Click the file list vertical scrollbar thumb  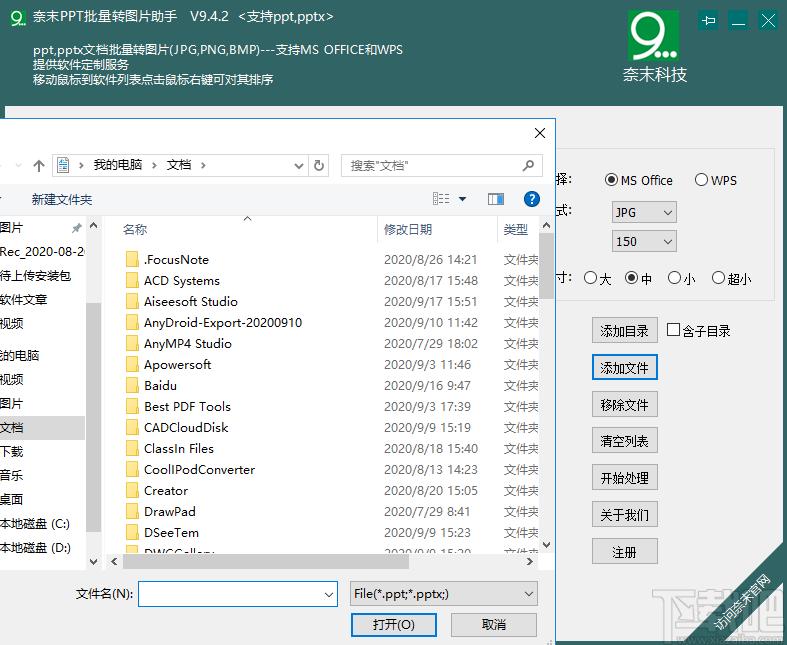(547, 266)
